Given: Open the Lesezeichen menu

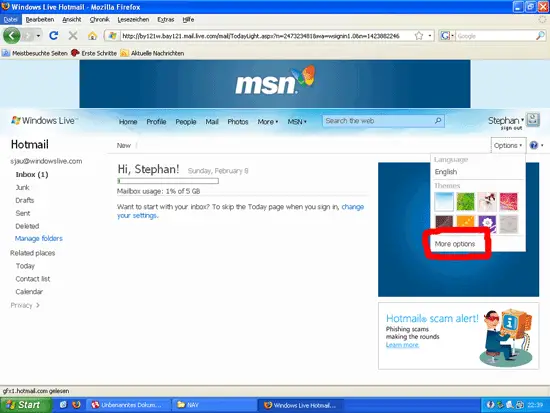Looking at the screenshot, I should tap(133, 20).
